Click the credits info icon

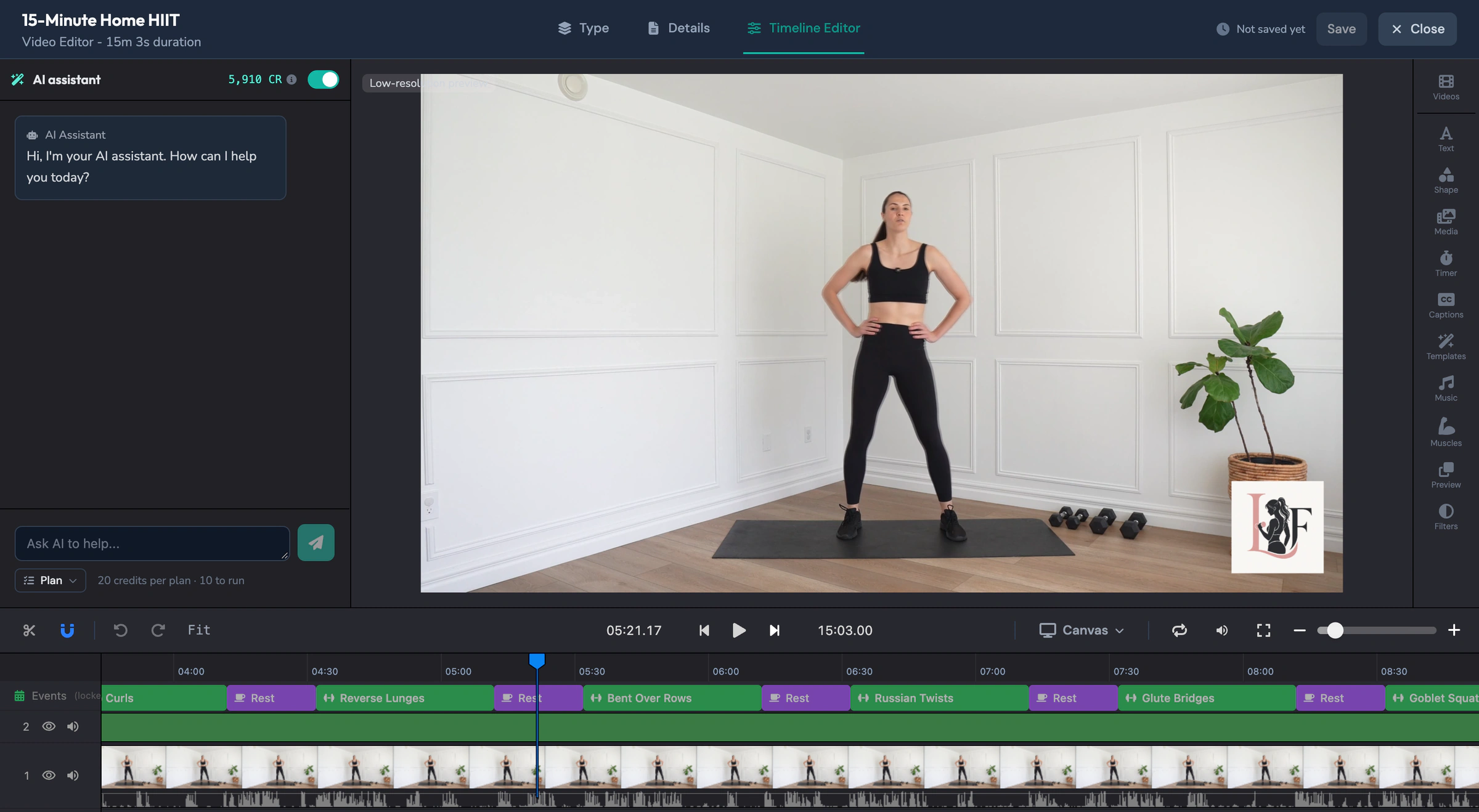292,79
